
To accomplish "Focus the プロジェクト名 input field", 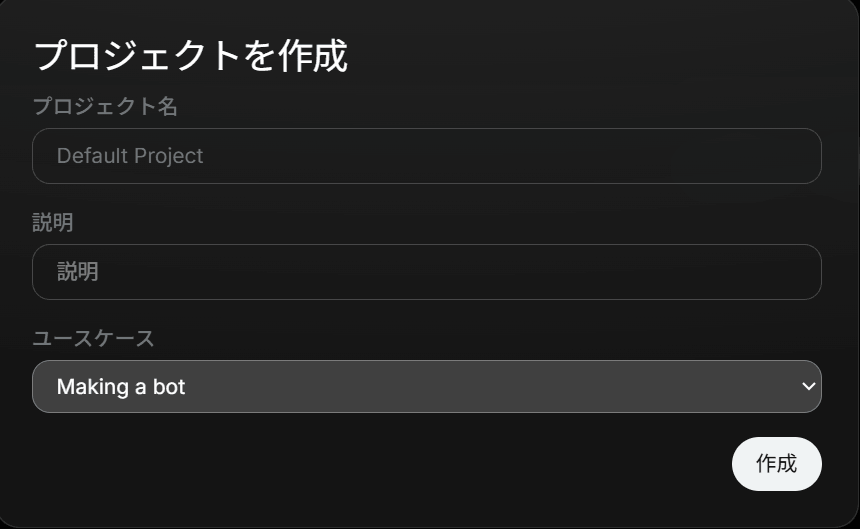I will click(426, 156).
